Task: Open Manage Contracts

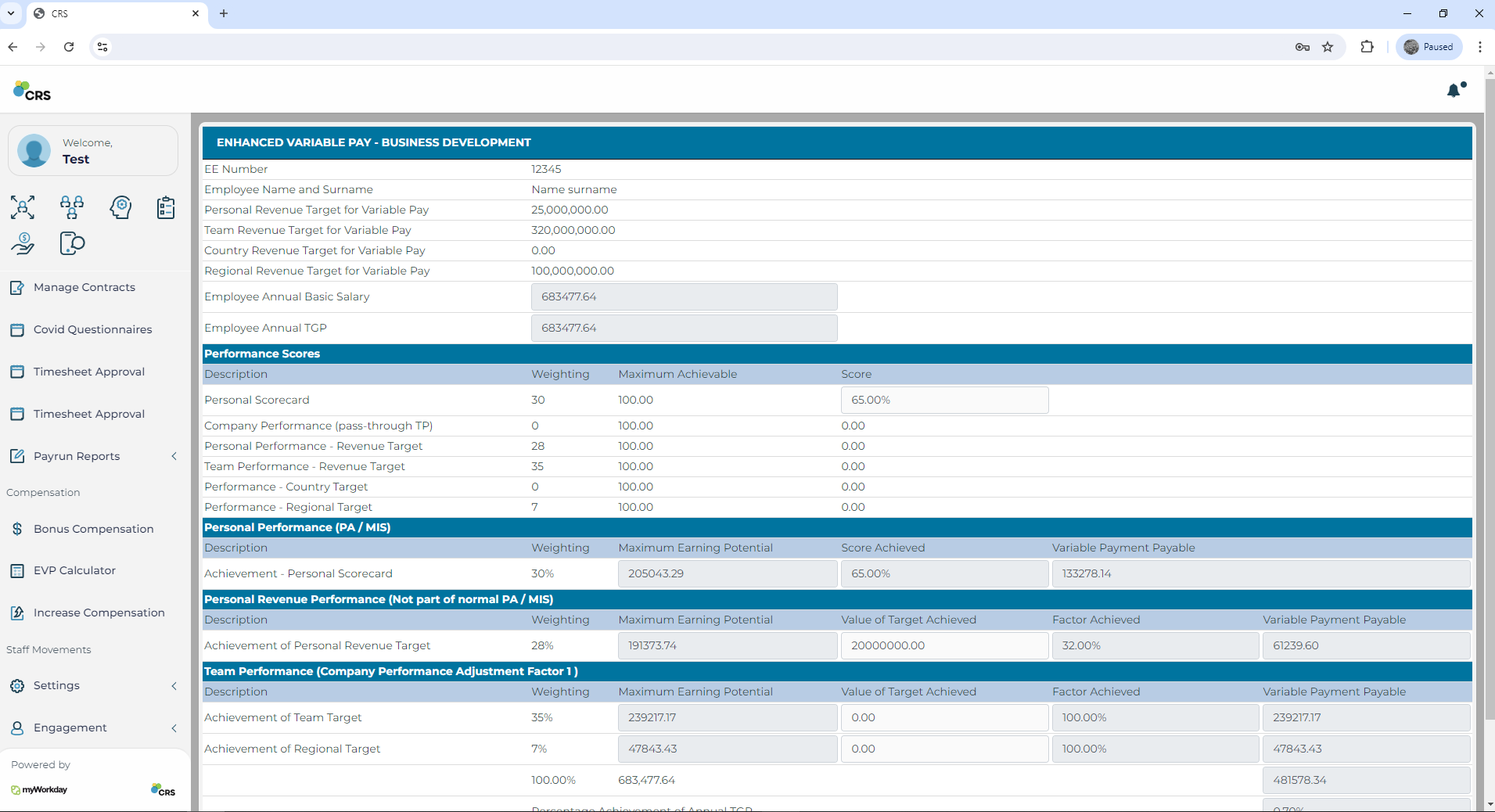Action: pyautogui.click(x=84, y=288)
